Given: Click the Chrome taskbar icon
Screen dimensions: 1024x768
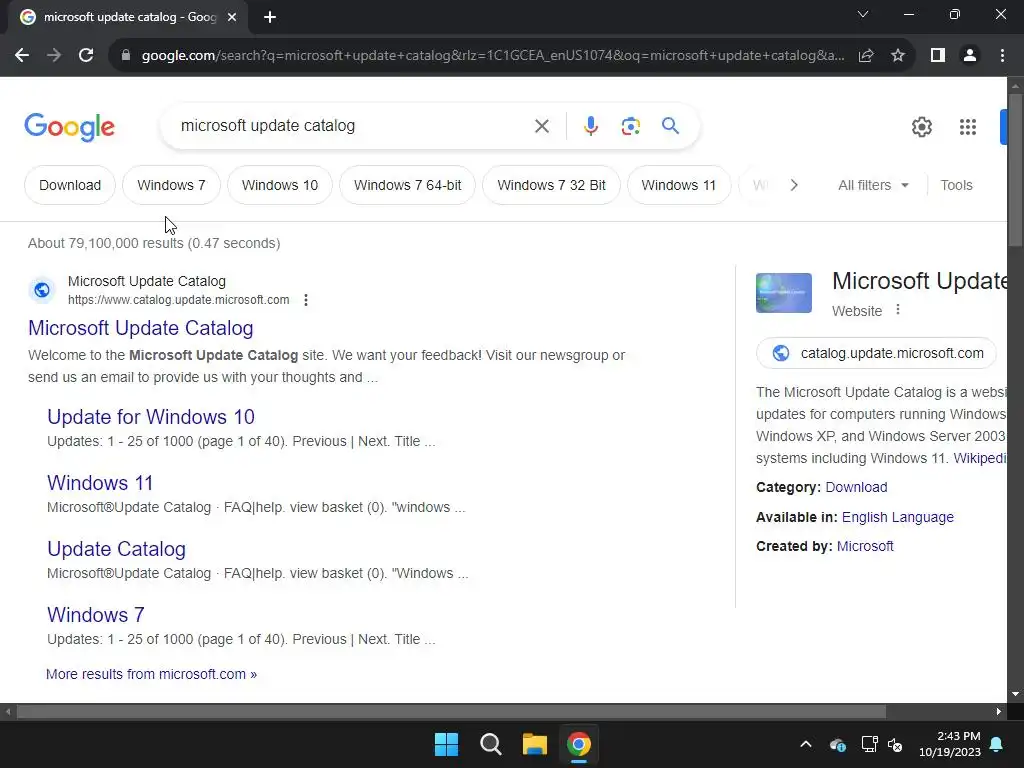Looking at the screenshot, I should (x=579, y=744).
